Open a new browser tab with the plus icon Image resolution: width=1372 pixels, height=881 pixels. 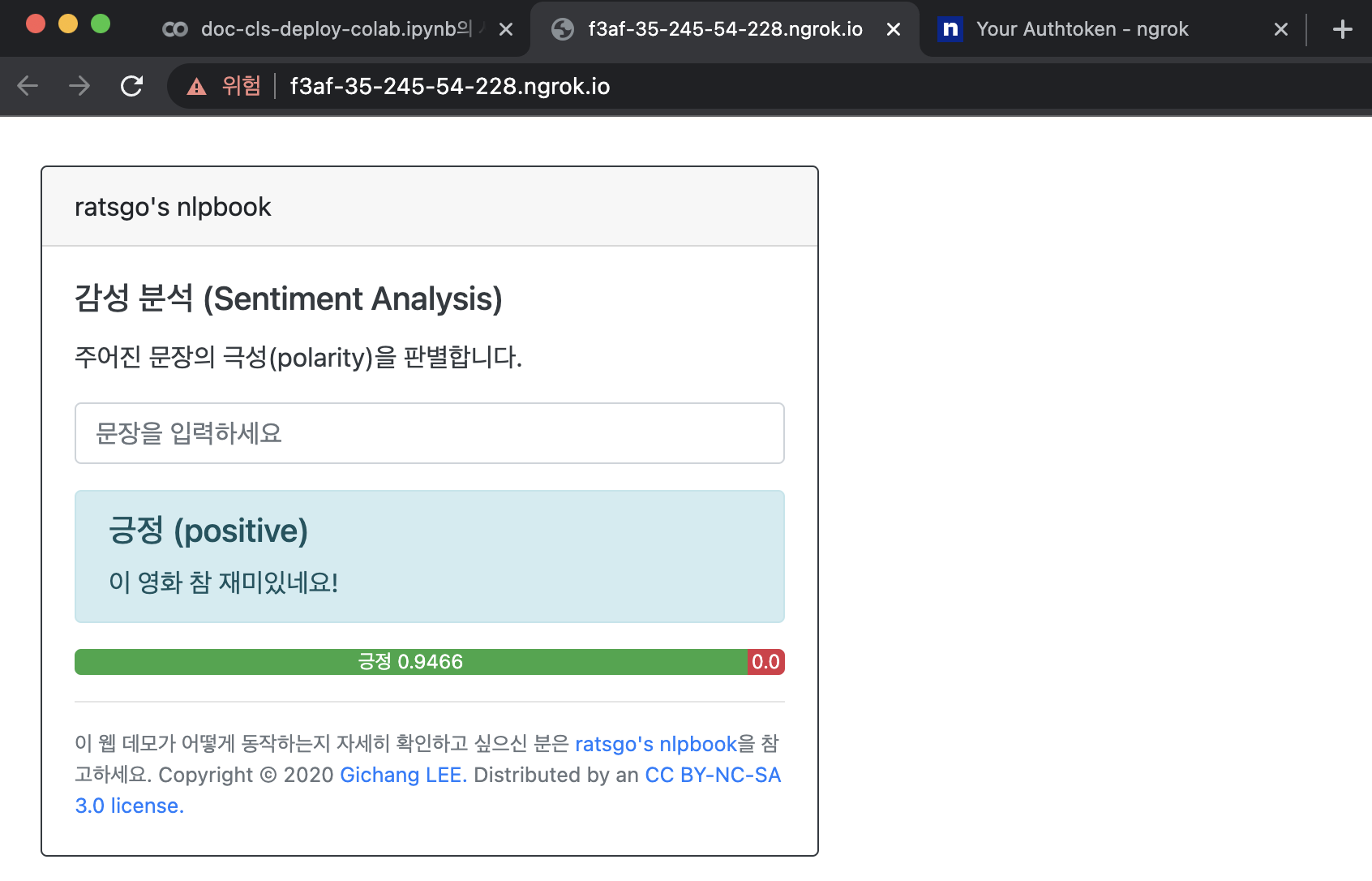pyautogui.click(x=1342, y=28)
